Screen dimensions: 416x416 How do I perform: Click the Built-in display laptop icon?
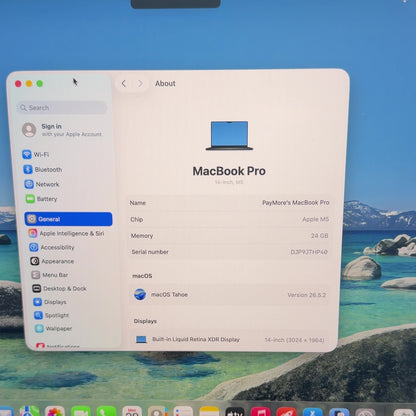click(141, 339)
